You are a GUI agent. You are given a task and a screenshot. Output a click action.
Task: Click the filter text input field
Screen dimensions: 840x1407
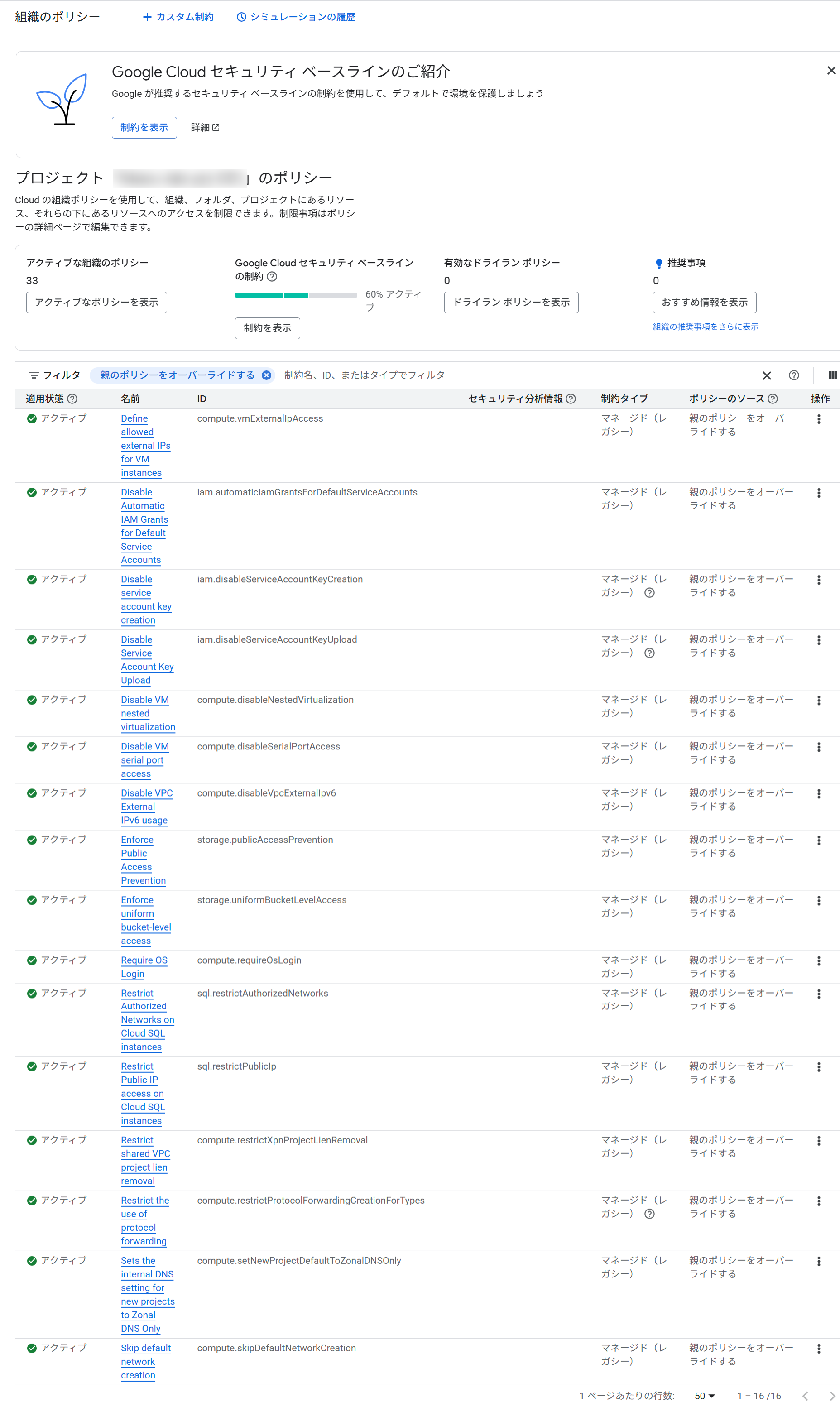click(x=509, y=375)
